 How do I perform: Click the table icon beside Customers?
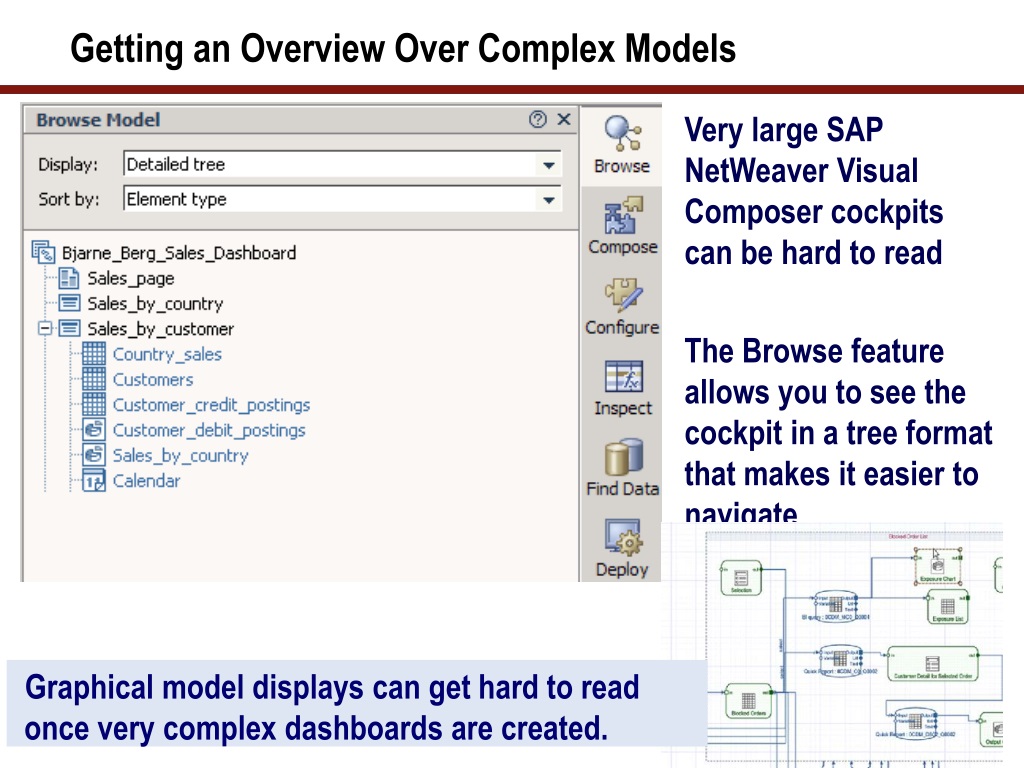[x=94, y=379]
